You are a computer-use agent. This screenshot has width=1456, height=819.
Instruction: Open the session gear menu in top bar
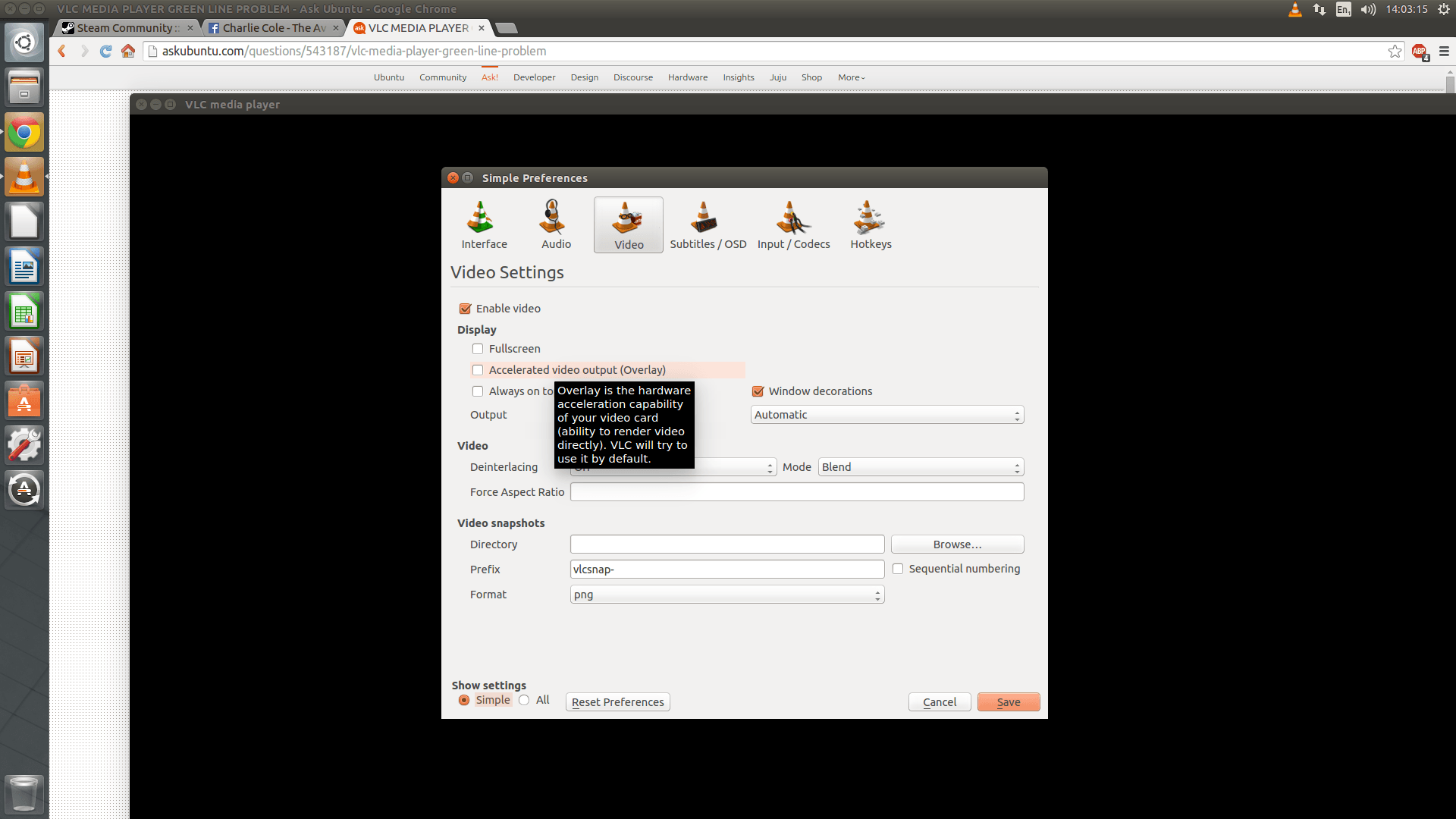click(1443, 9)
